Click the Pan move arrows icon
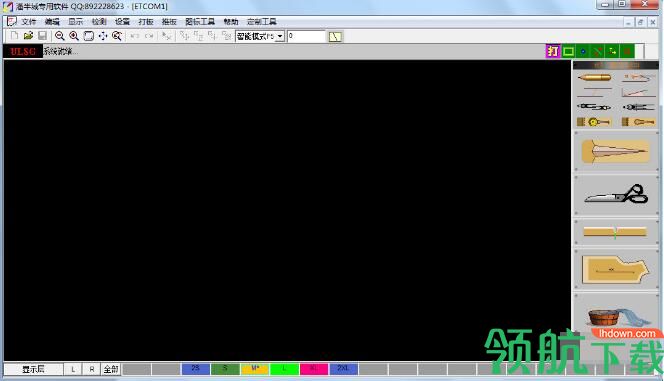This screenshot has width=664, height=381. tap(103, 36)
